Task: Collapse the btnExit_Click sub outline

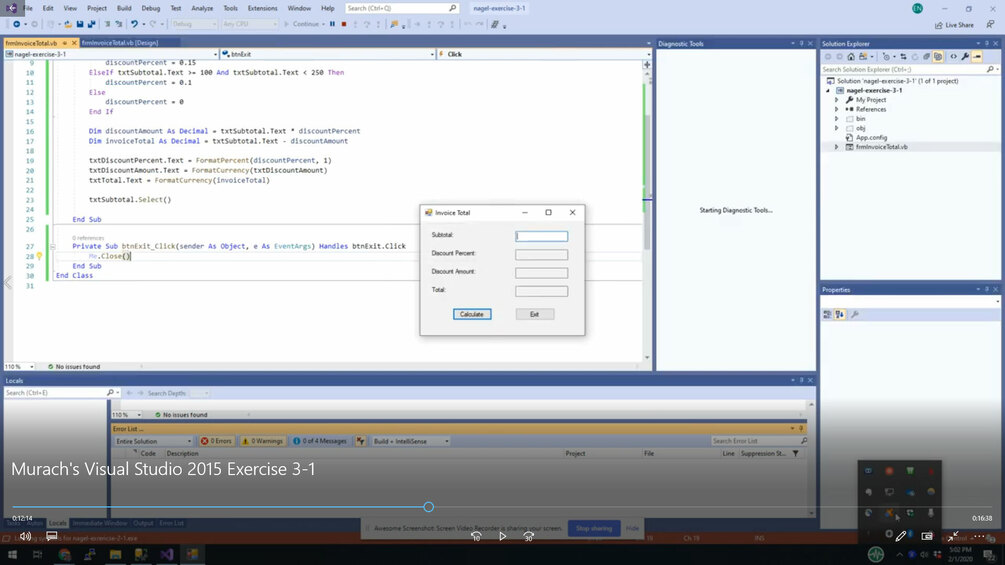Action: [x=53, y=247]
